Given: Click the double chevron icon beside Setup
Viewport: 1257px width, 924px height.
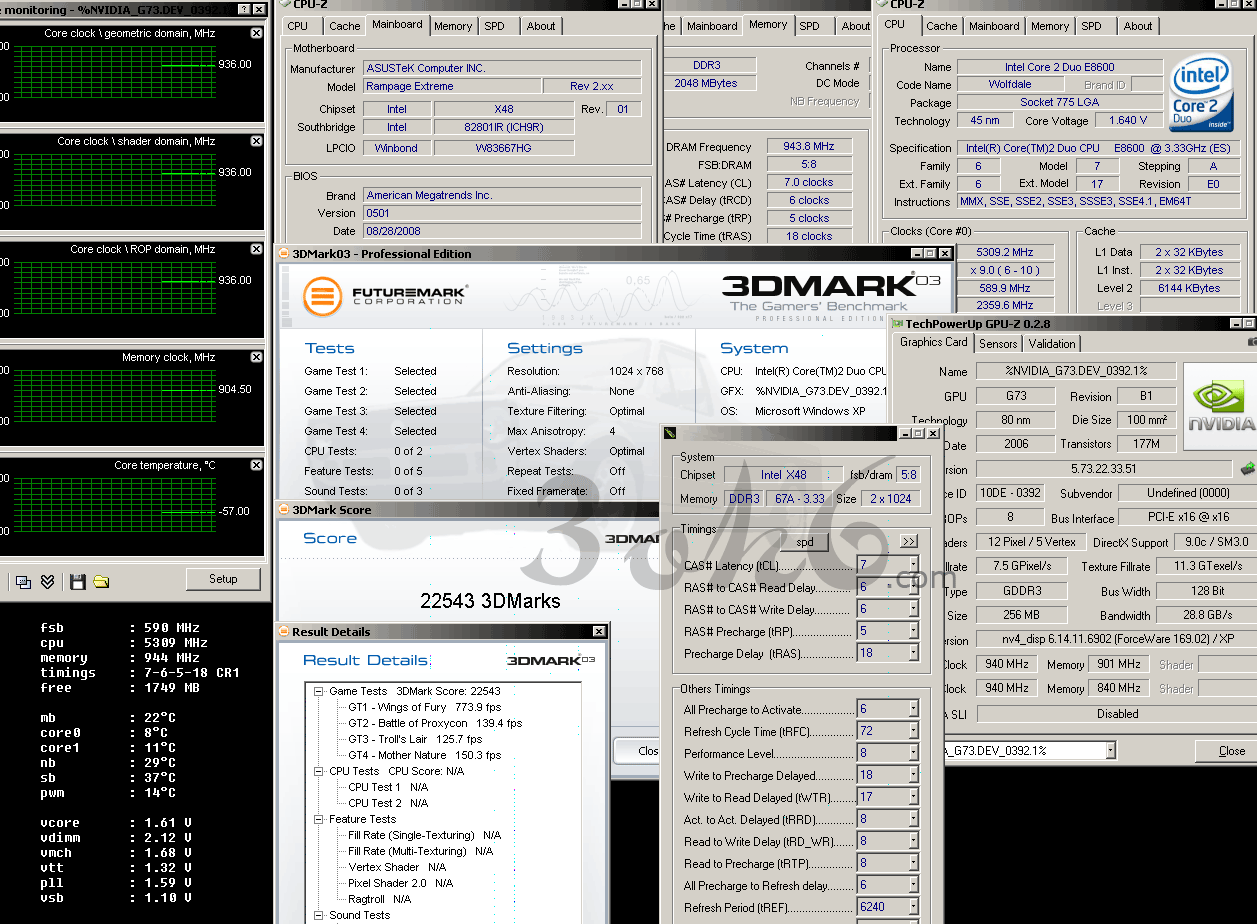Looking at the screenshot, I should pos(47,581).
